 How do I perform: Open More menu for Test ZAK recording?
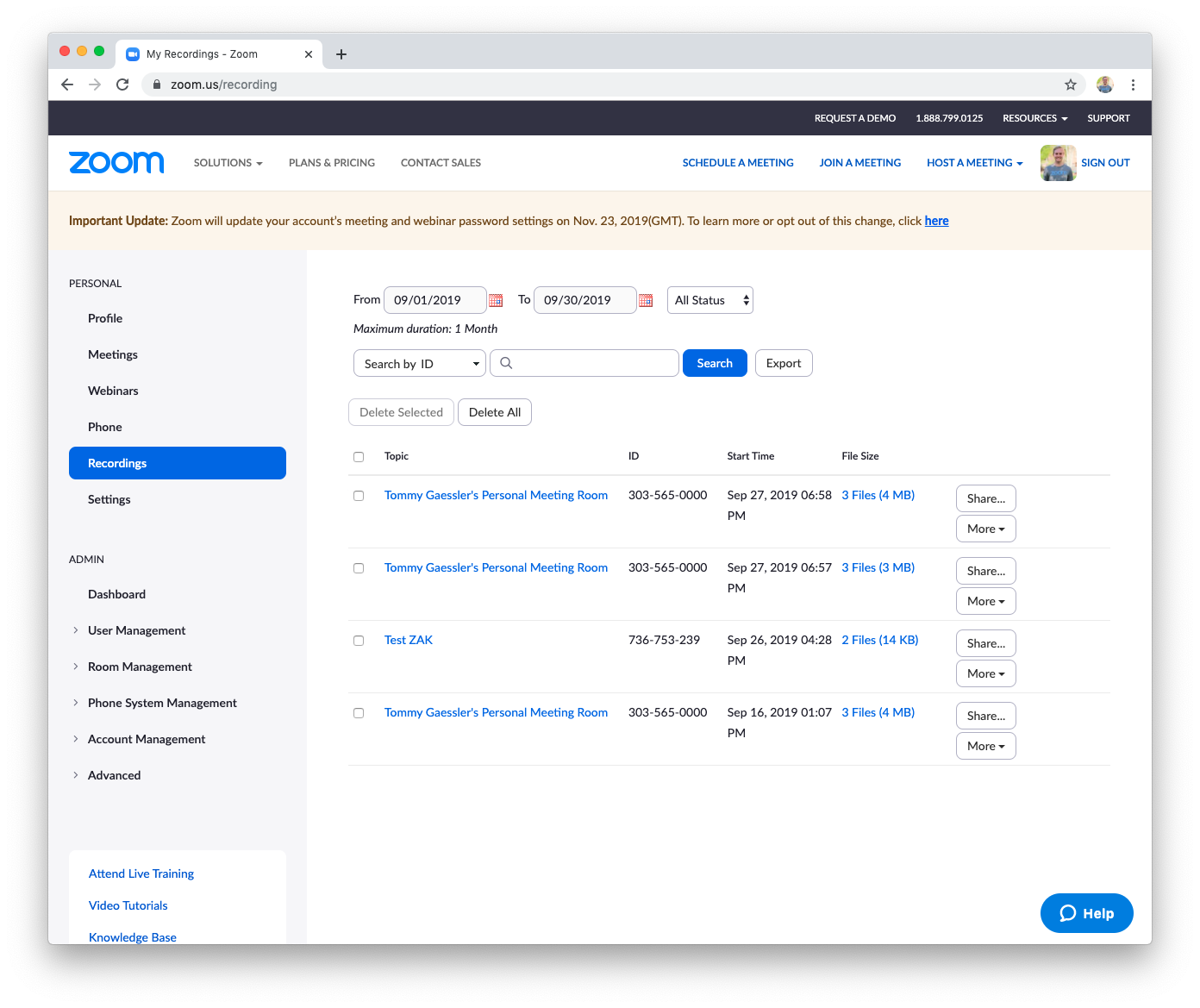986,673
